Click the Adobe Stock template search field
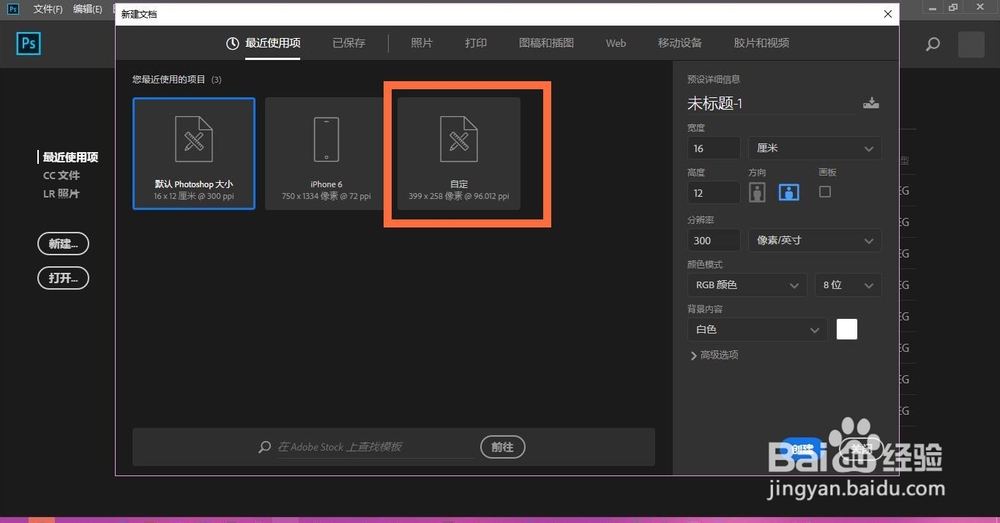Screen dimensions: 1000x523 tap(375, 447)
